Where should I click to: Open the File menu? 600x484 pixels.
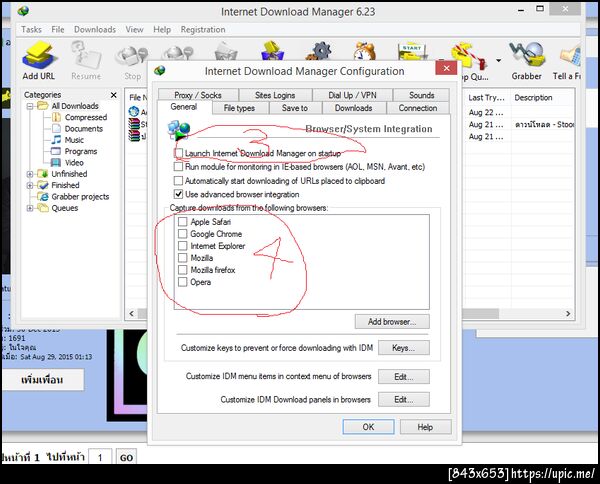click(x=58, y=29)
